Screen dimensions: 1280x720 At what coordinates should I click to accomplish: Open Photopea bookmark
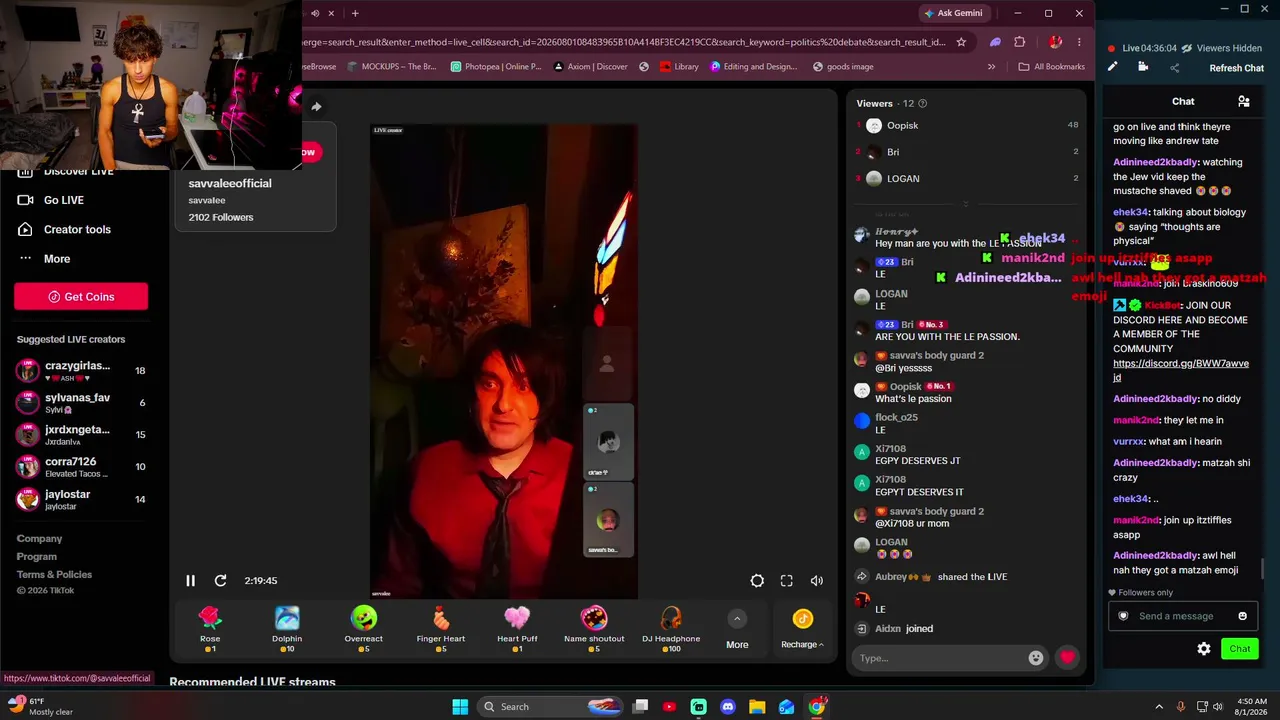[x=496, y=67]
